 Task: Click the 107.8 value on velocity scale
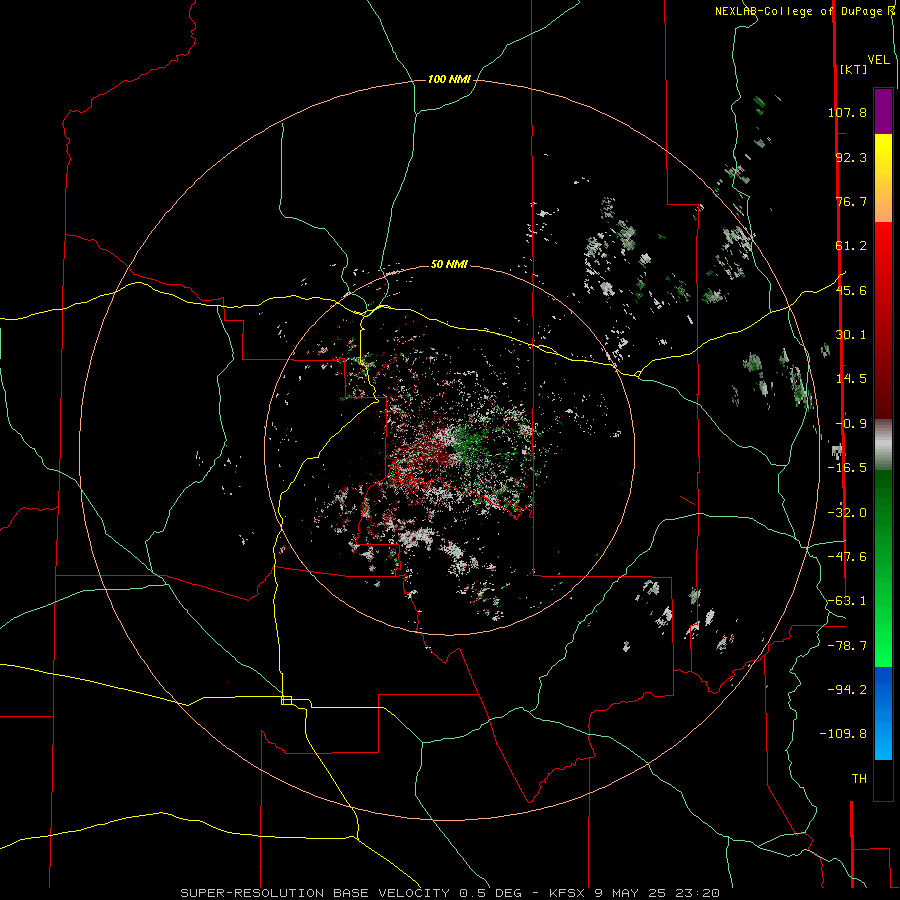[x=847, y=112]
